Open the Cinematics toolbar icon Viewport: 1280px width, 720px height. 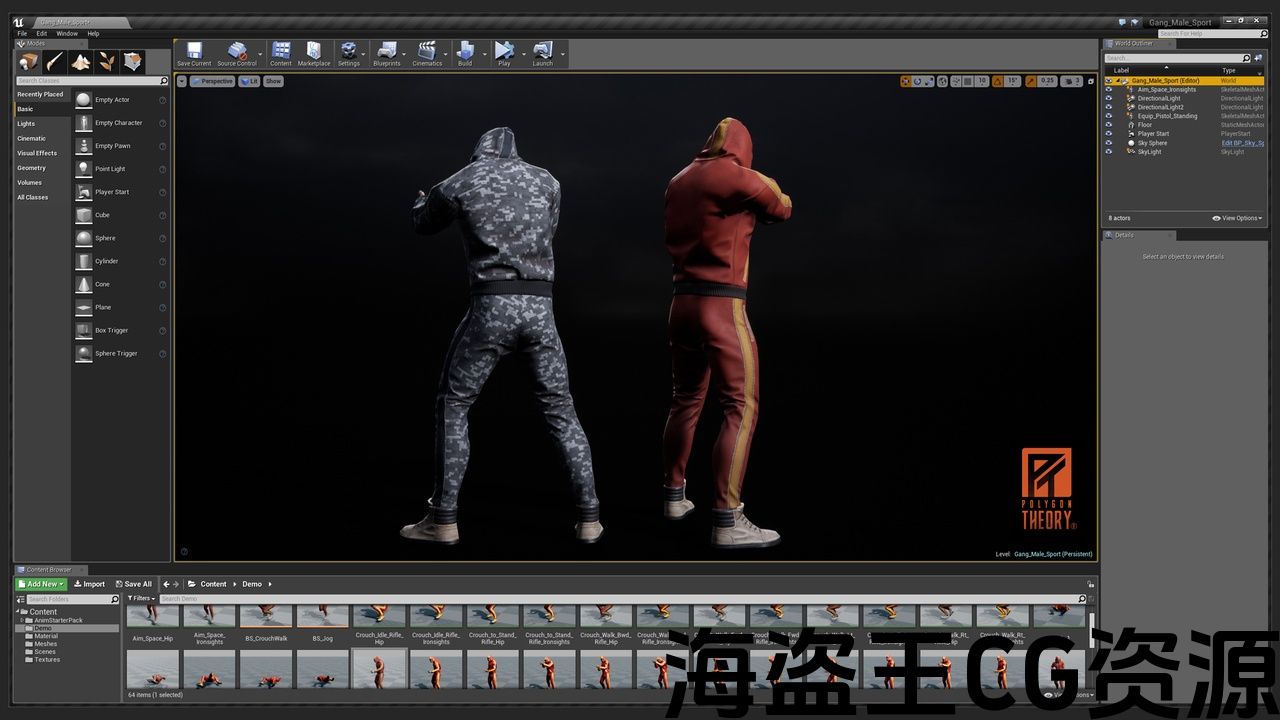click(427, 51)
